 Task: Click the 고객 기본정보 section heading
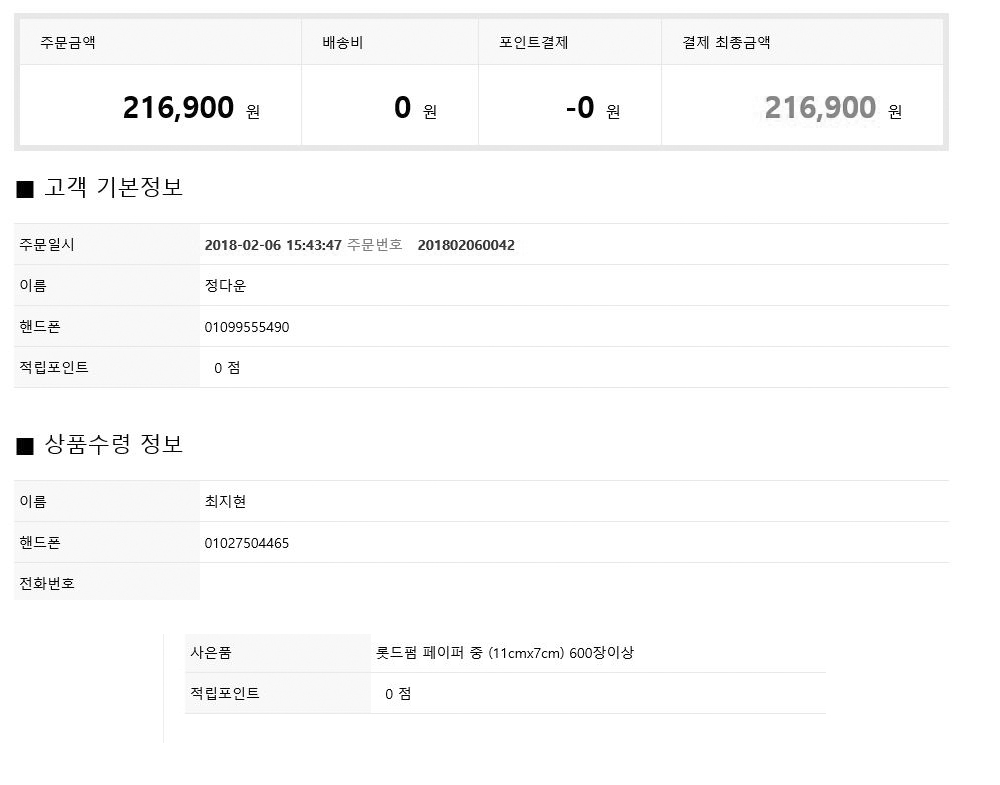click(114, 187)
